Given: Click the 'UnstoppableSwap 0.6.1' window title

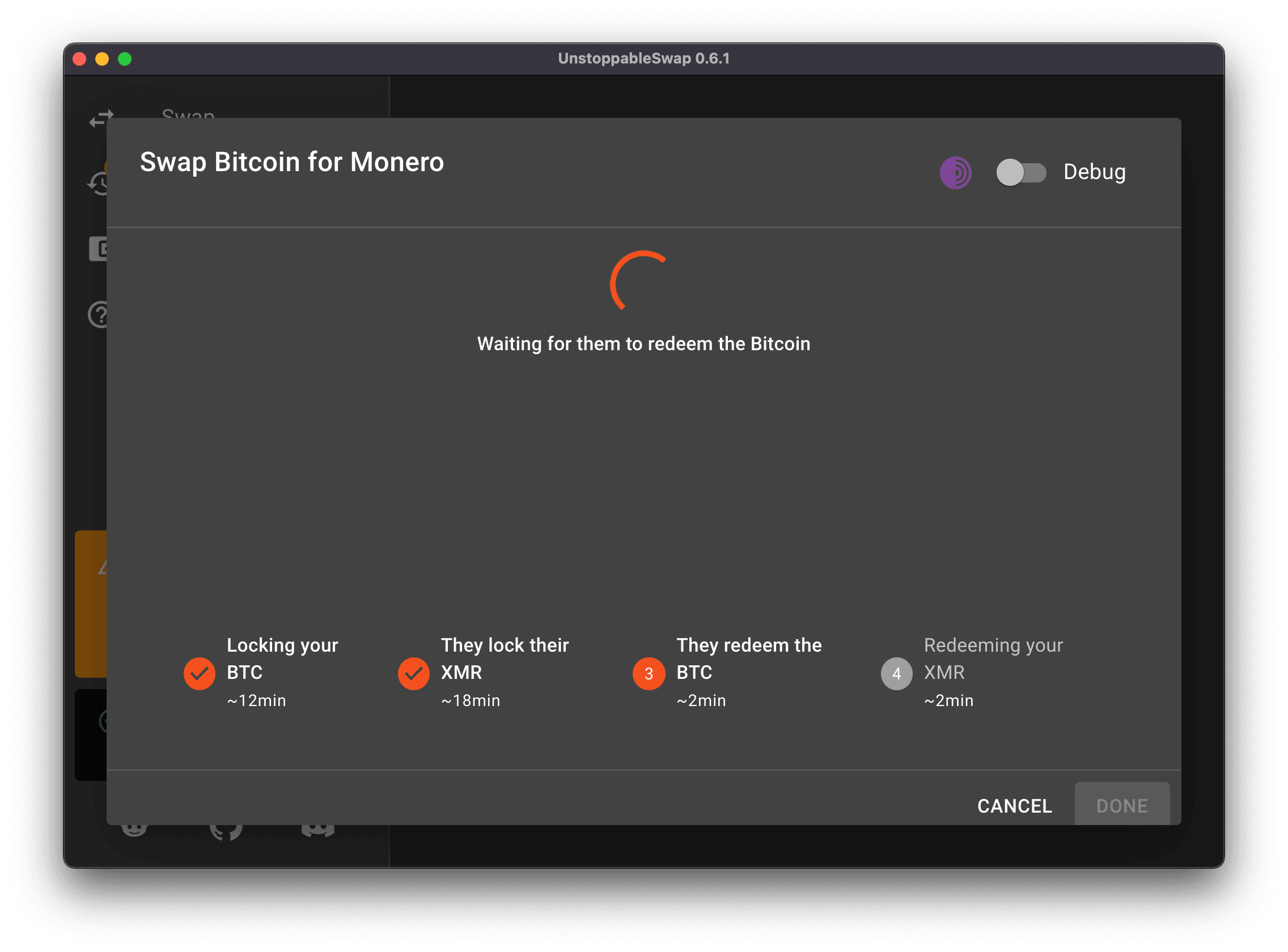Looking at the screenshot, I should (643, 58).
